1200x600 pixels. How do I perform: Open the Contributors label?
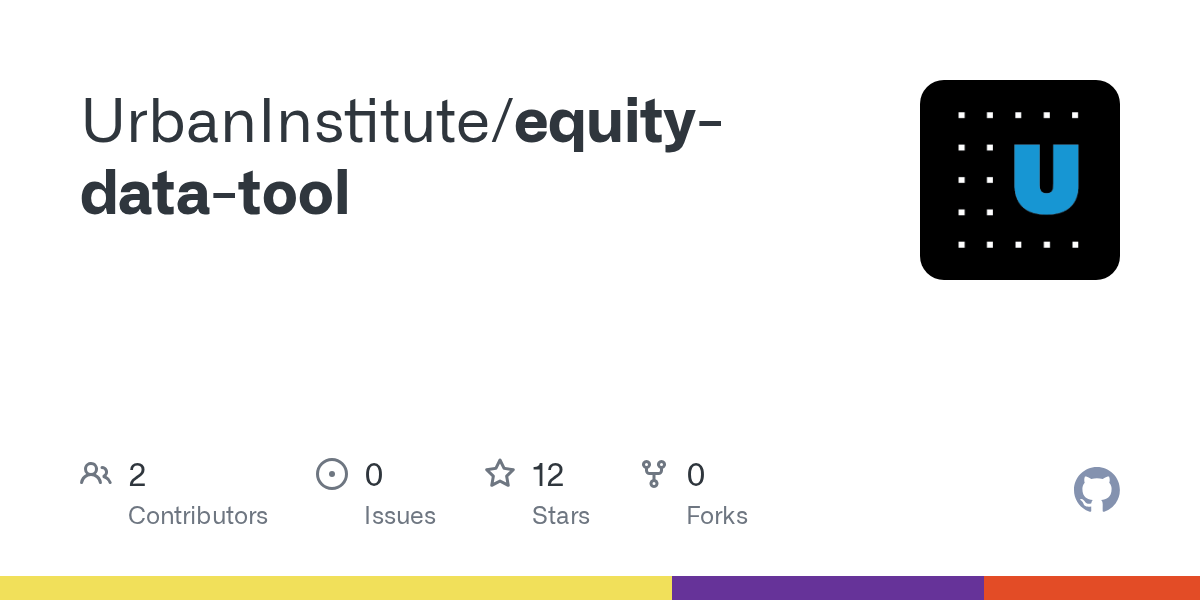[x=198, y=516]
